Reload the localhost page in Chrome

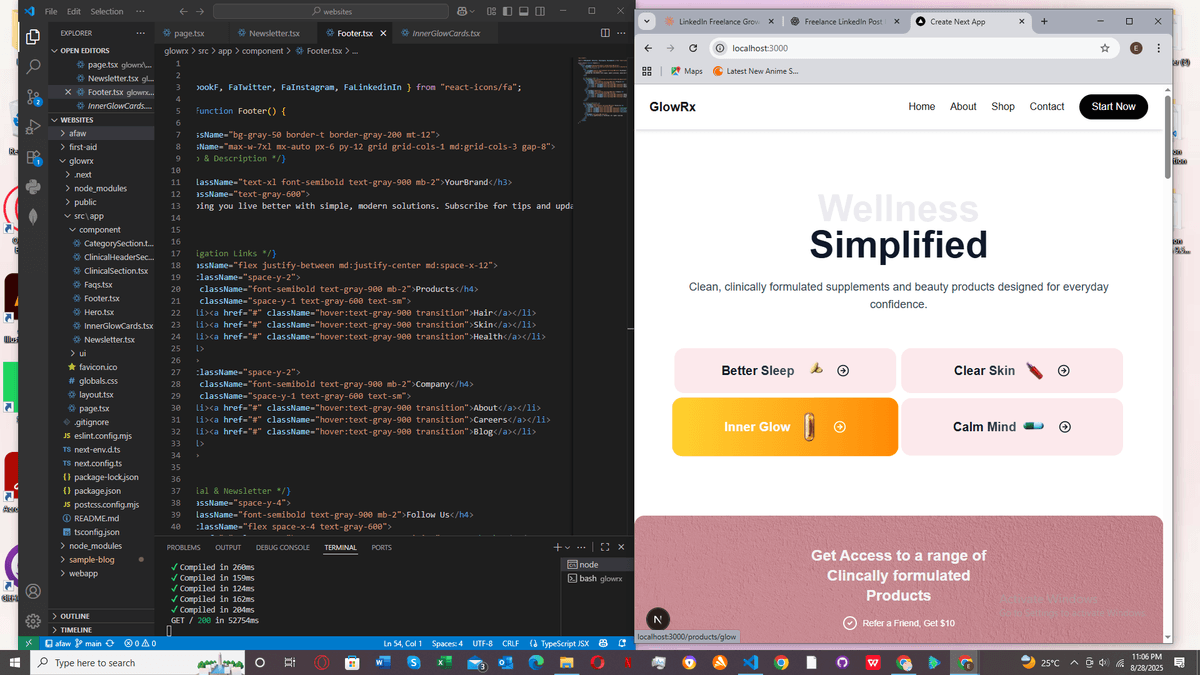pos(693,48)
